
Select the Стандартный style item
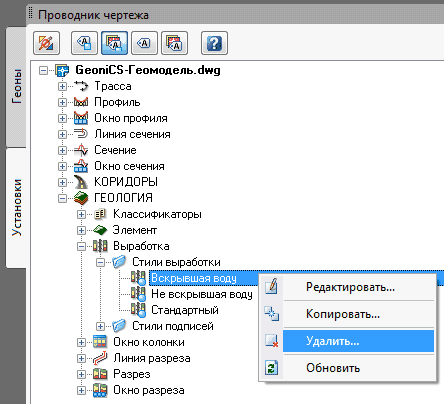[x=185, y=310]
